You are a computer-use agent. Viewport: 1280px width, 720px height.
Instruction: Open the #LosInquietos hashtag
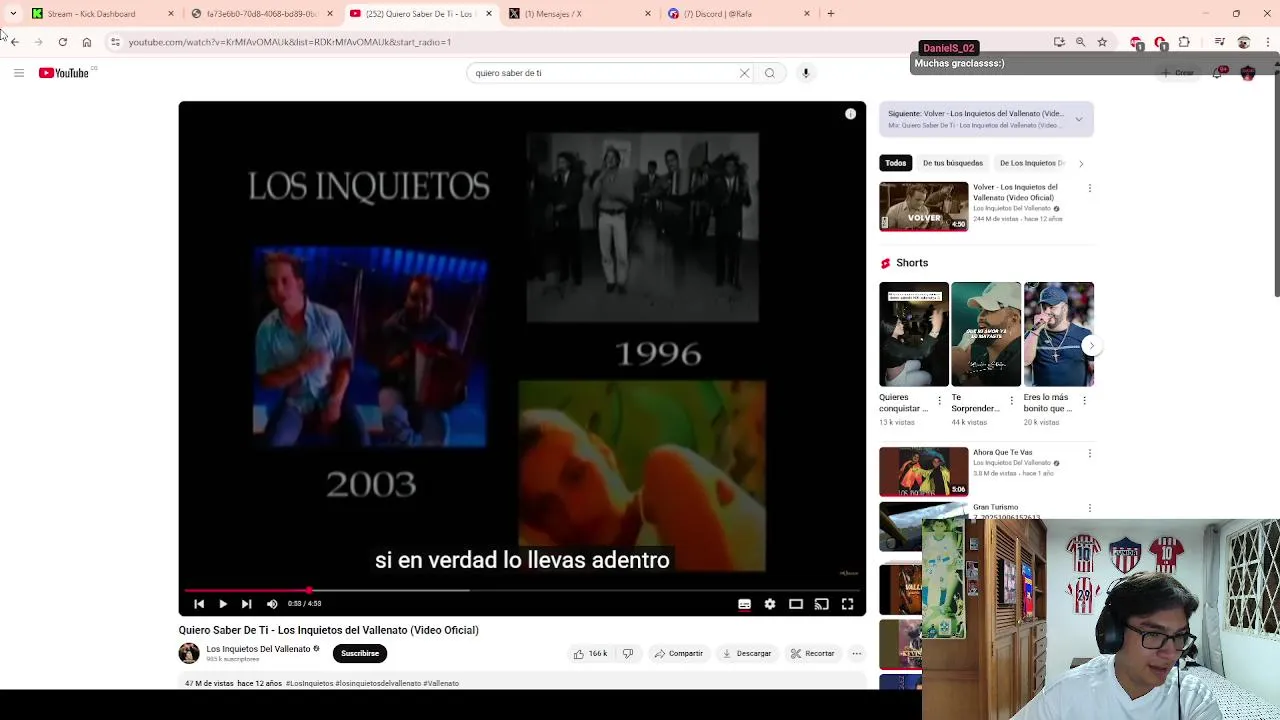click(x=309, y=684)
